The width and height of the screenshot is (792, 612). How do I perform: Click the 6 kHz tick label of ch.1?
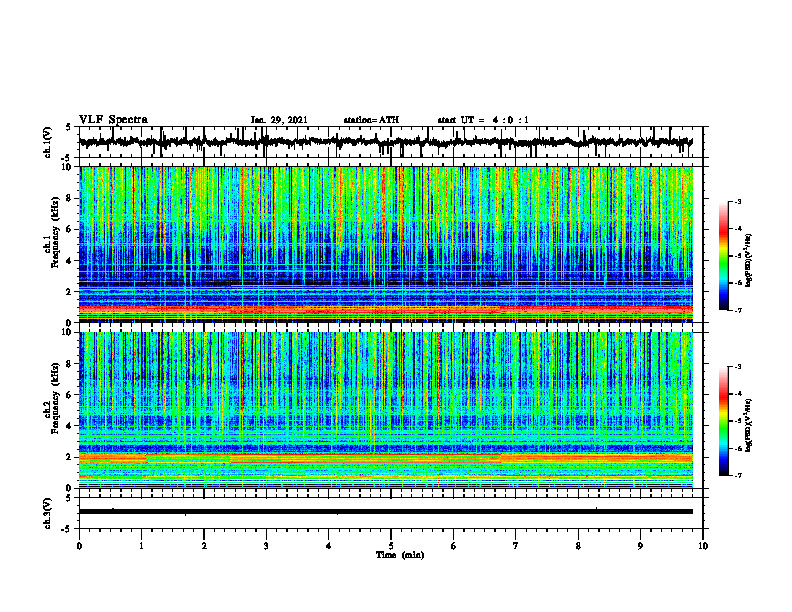pyautogui.click(x=71, y=229)
